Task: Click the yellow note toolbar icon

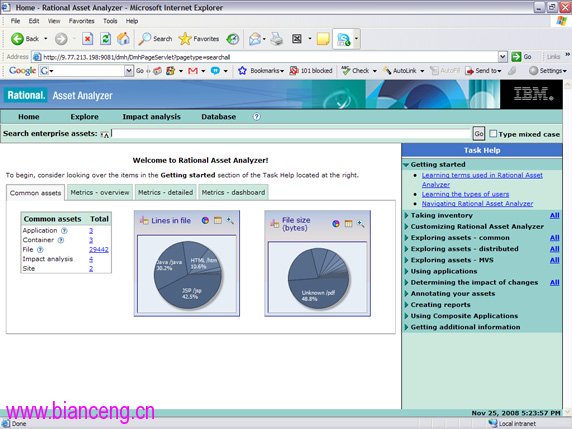Action: click(x=323, y=39)
